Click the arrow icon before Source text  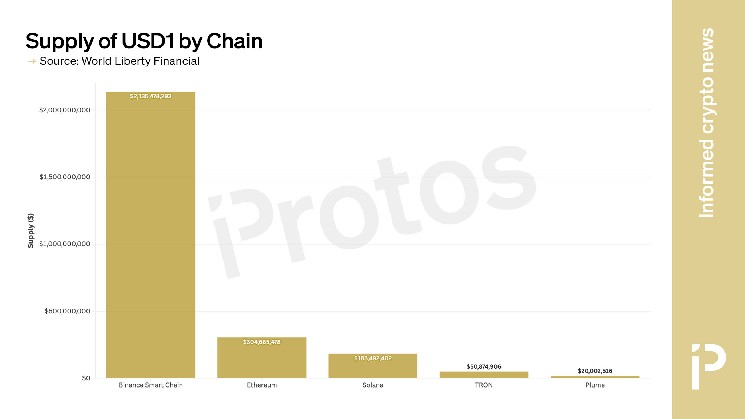click(x=30, y=62)
